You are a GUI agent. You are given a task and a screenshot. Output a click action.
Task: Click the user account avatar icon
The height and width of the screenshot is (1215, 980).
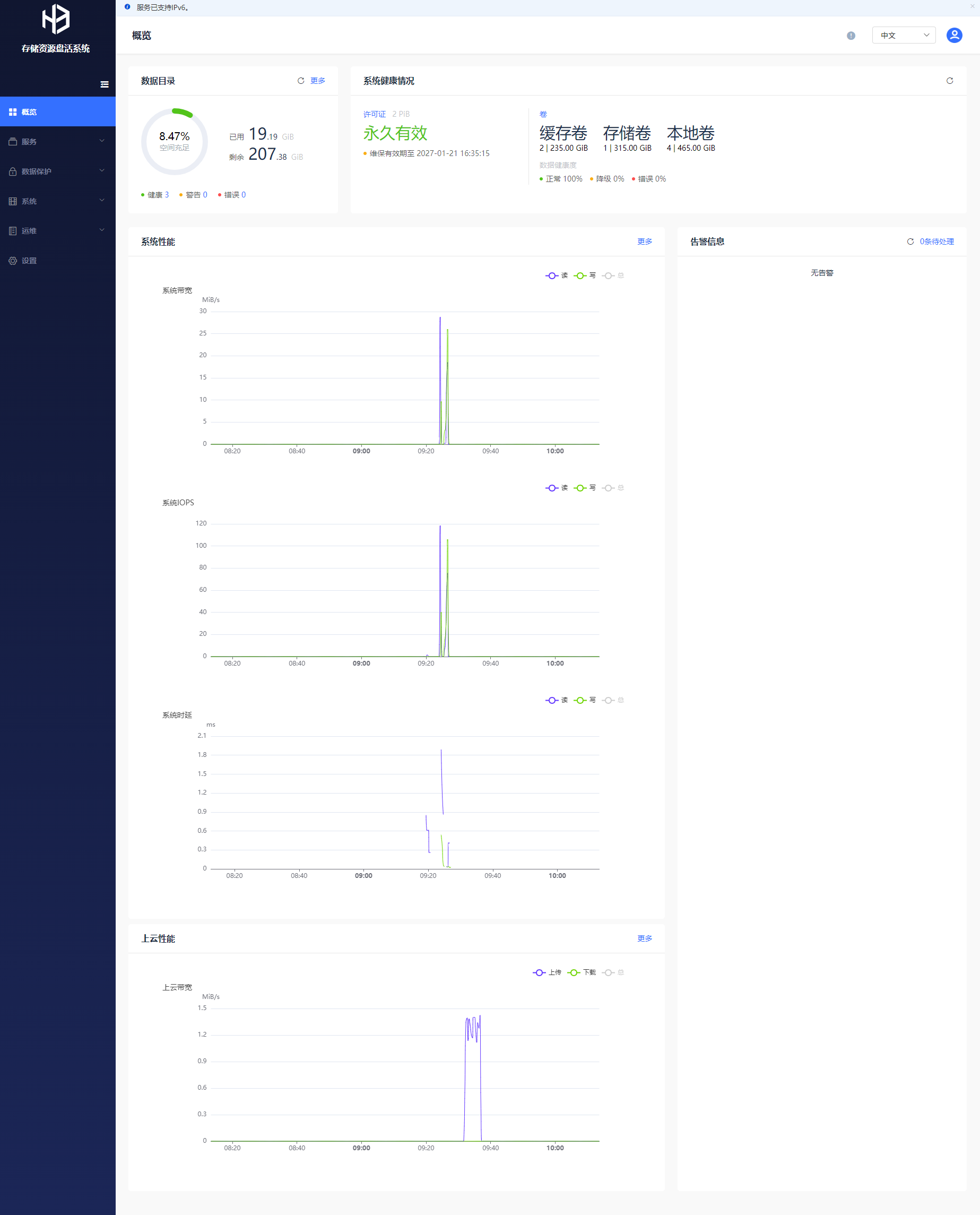click(x=953, y=35)
